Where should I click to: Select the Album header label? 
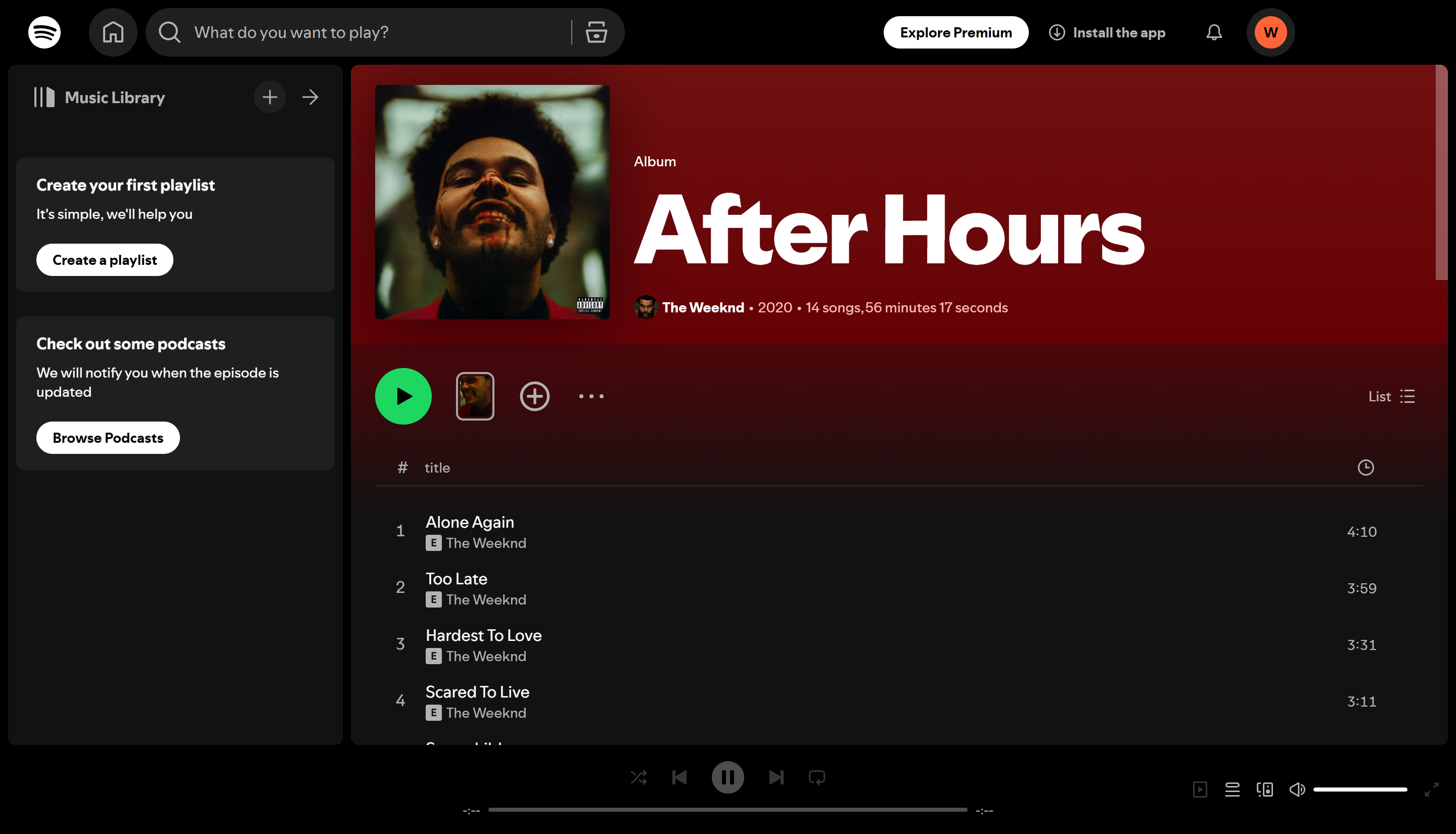click(x=655, y=161)
